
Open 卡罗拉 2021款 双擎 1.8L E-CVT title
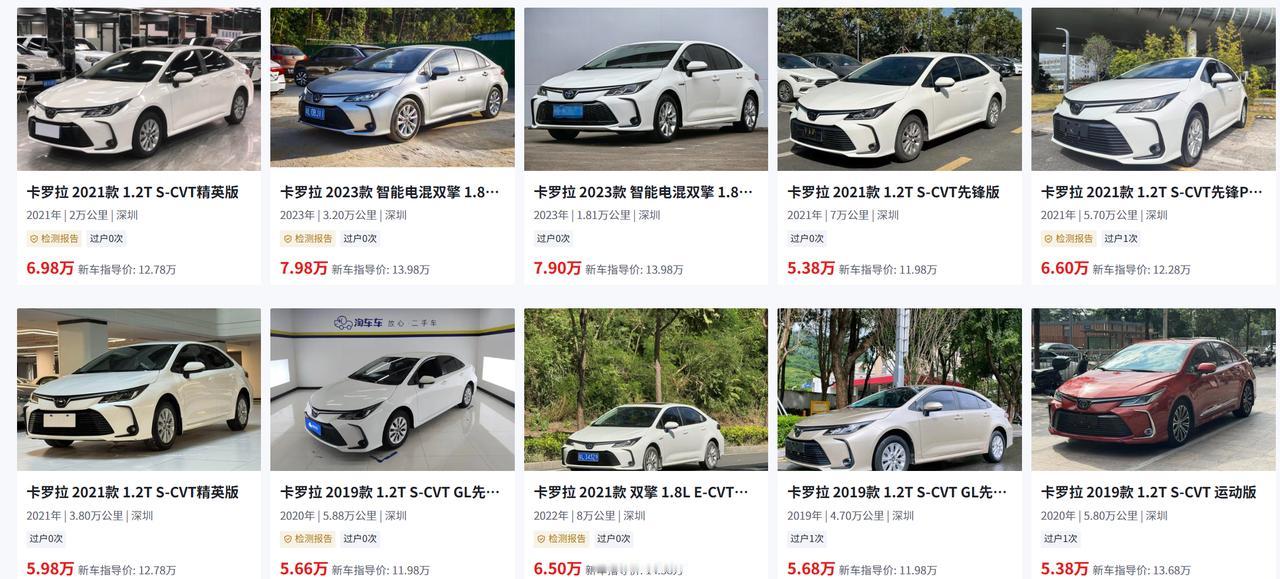pyautogui.click(x=641, y=492)
